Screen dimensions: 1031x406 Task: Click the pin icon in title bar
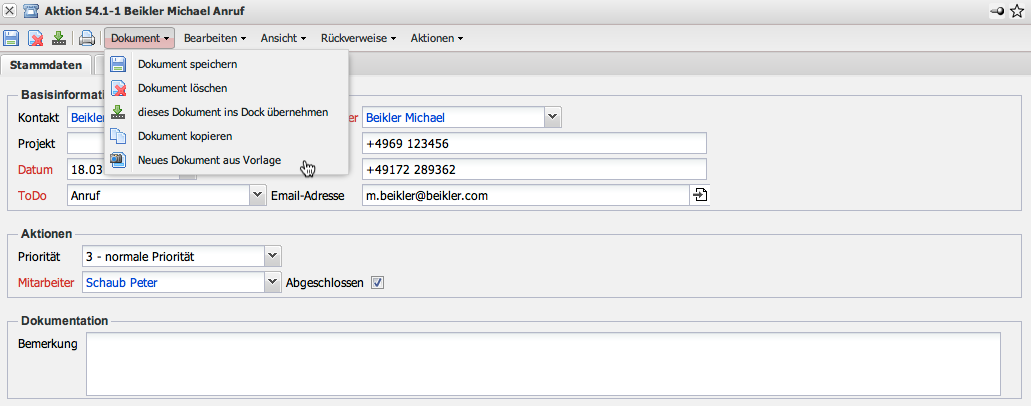coord(997,11)
